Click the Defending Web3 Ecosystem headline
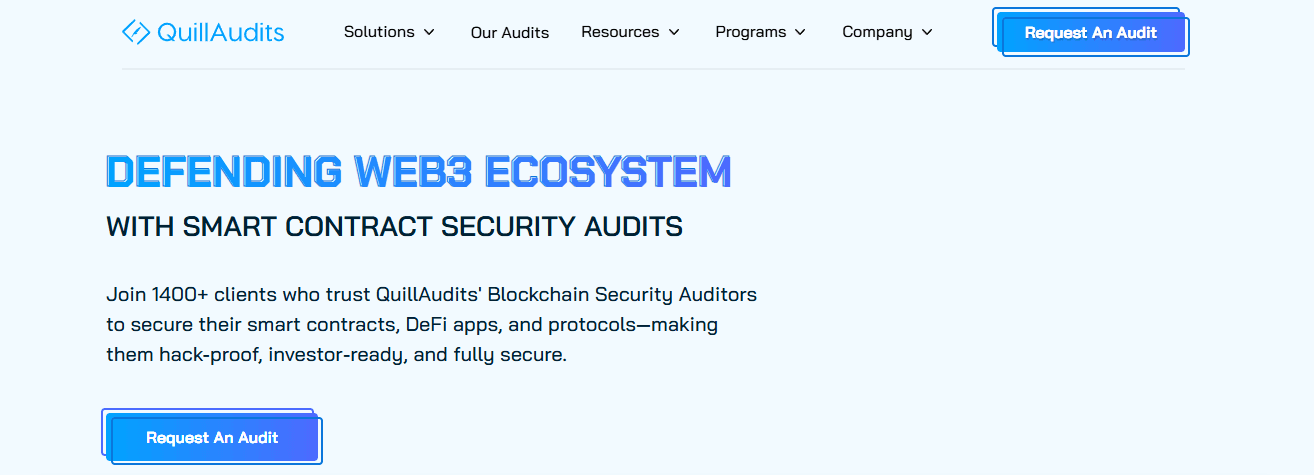Screen dimensions: 1314x475 pyautogui.click(x=418, y=172)
